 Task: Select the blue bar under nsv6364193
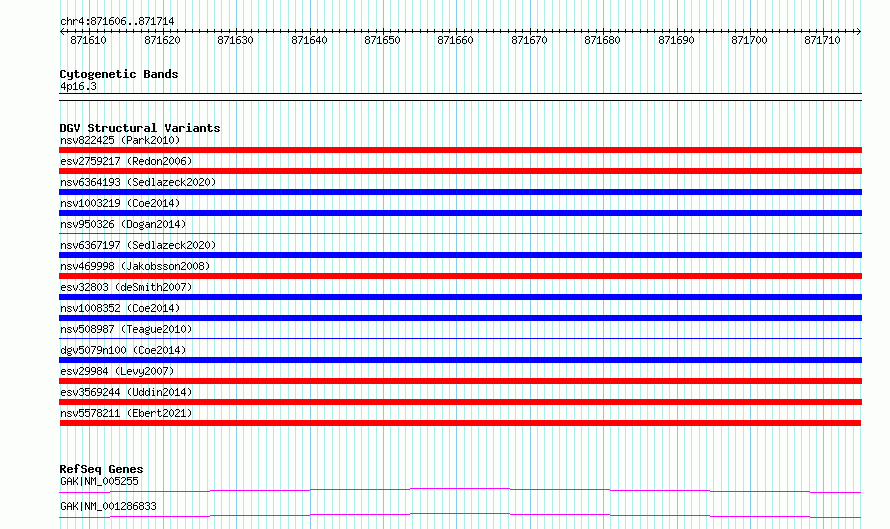point(460,192)
